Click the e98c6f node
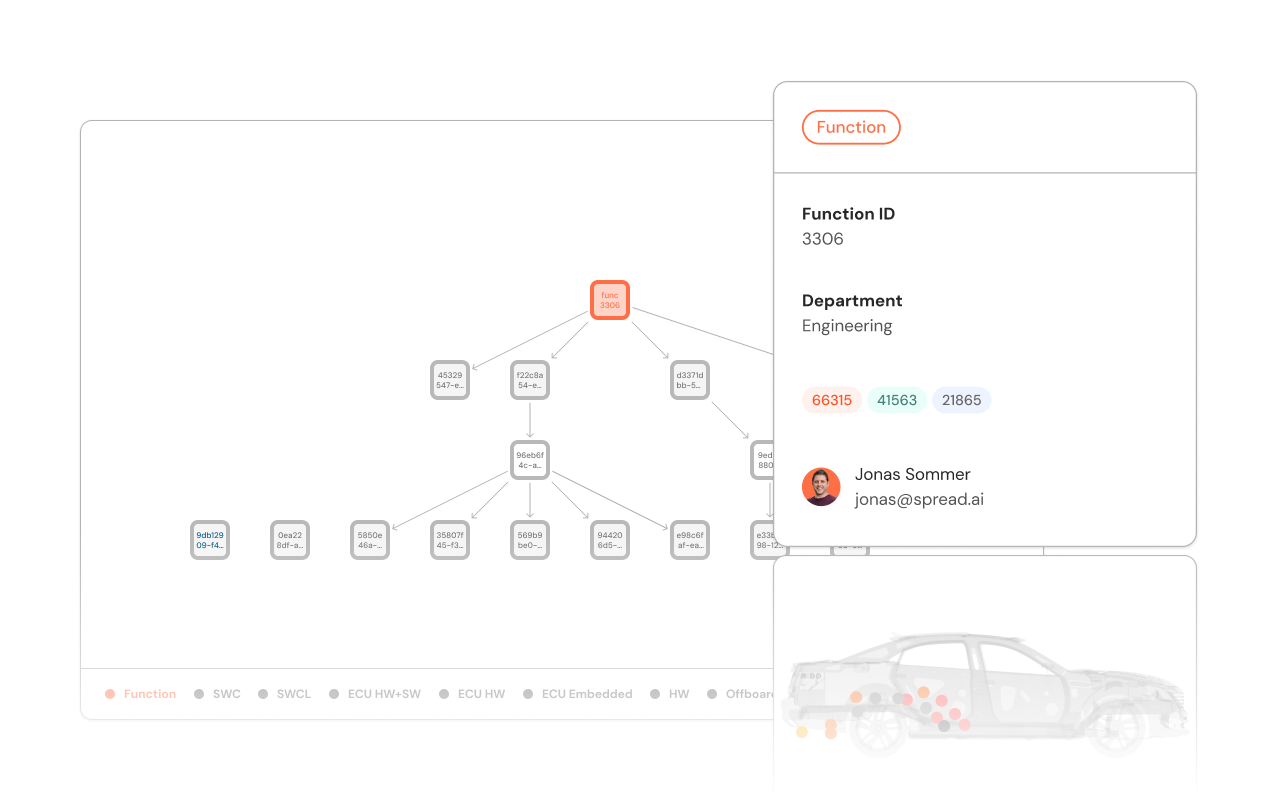Viewport: 1280px width, 800px height. (x=689, y=539)
